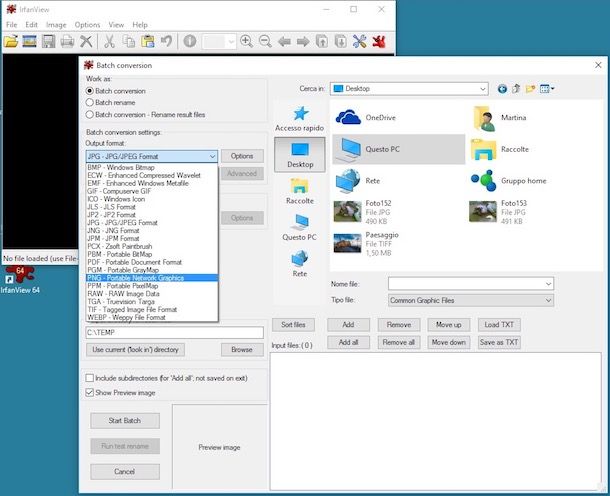Open the File menu in IrfanView
The width and height of the screenshot is (610, 496).
(x=12, y=25)
